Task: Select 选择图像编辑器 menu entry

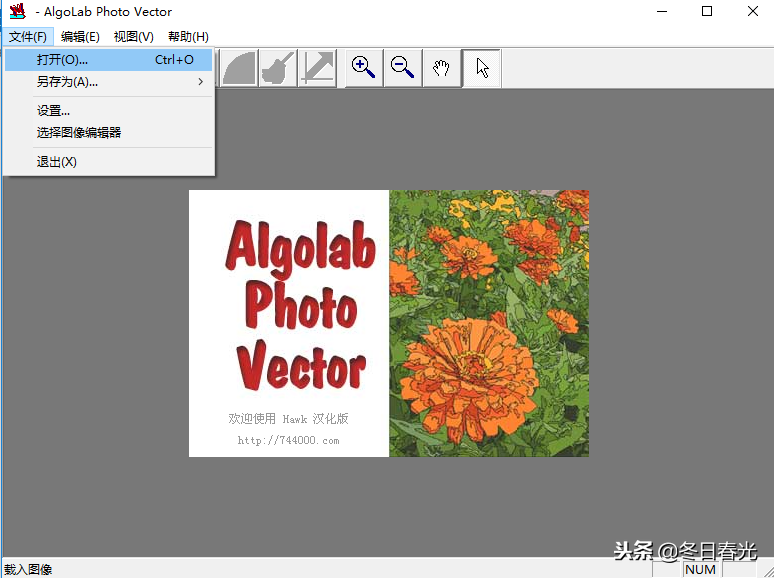Action: [x=109, y=132]
